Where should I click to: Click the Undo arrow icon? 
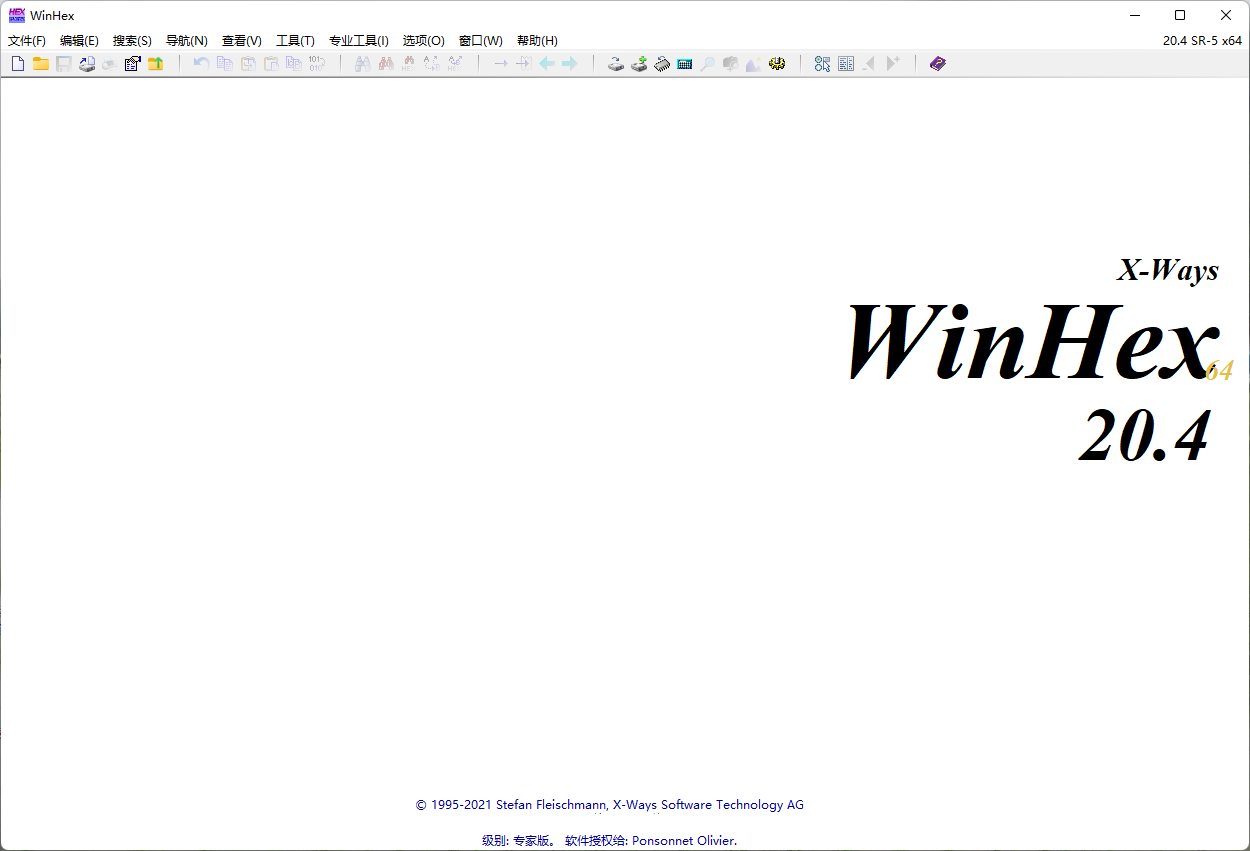click(200, 63)
